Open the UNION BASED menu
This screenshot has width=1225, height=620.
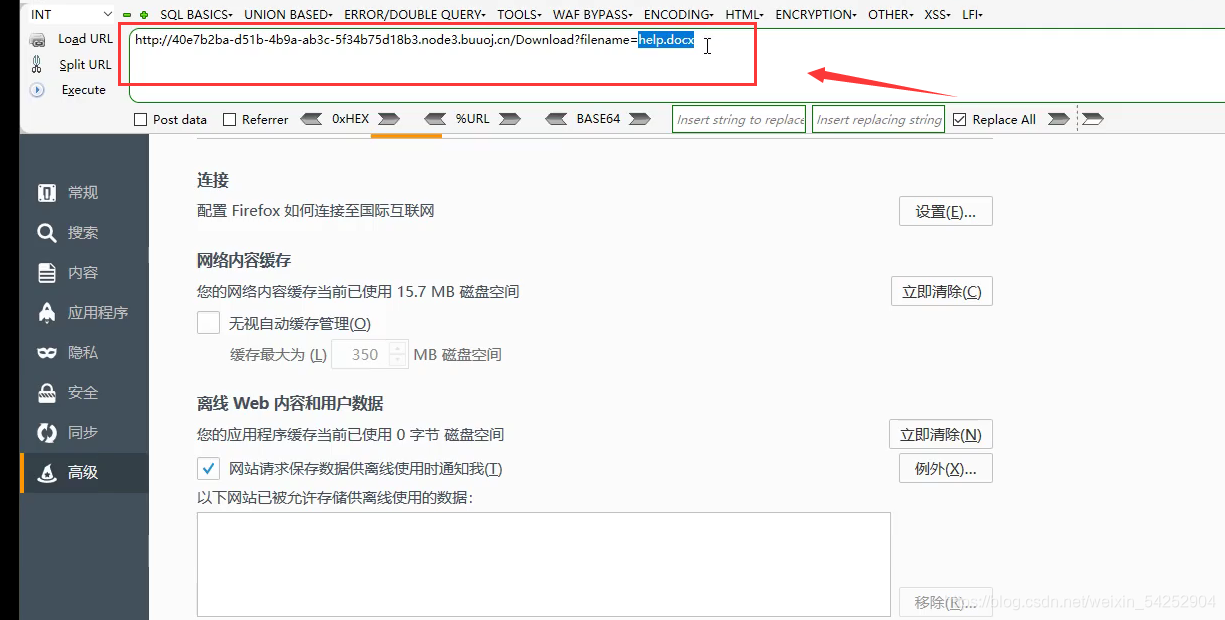[x=288, y=15]
